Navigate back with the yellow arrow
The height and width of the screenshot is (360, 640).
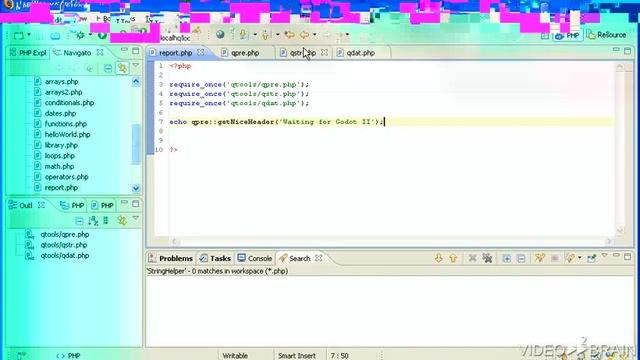tap(304, 35)
